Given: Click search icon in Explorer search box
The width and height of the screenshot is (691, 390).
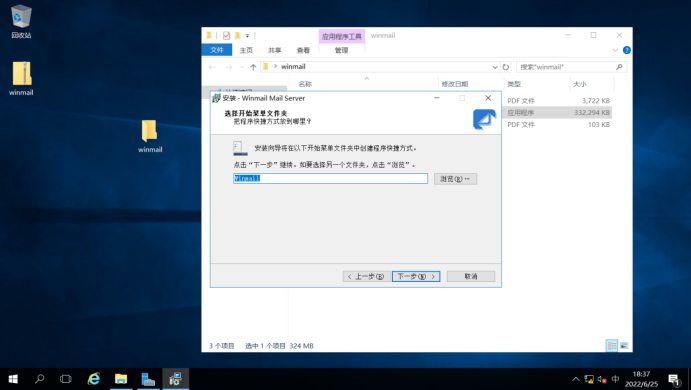Looking at the screenshot, I should point(619,67).
